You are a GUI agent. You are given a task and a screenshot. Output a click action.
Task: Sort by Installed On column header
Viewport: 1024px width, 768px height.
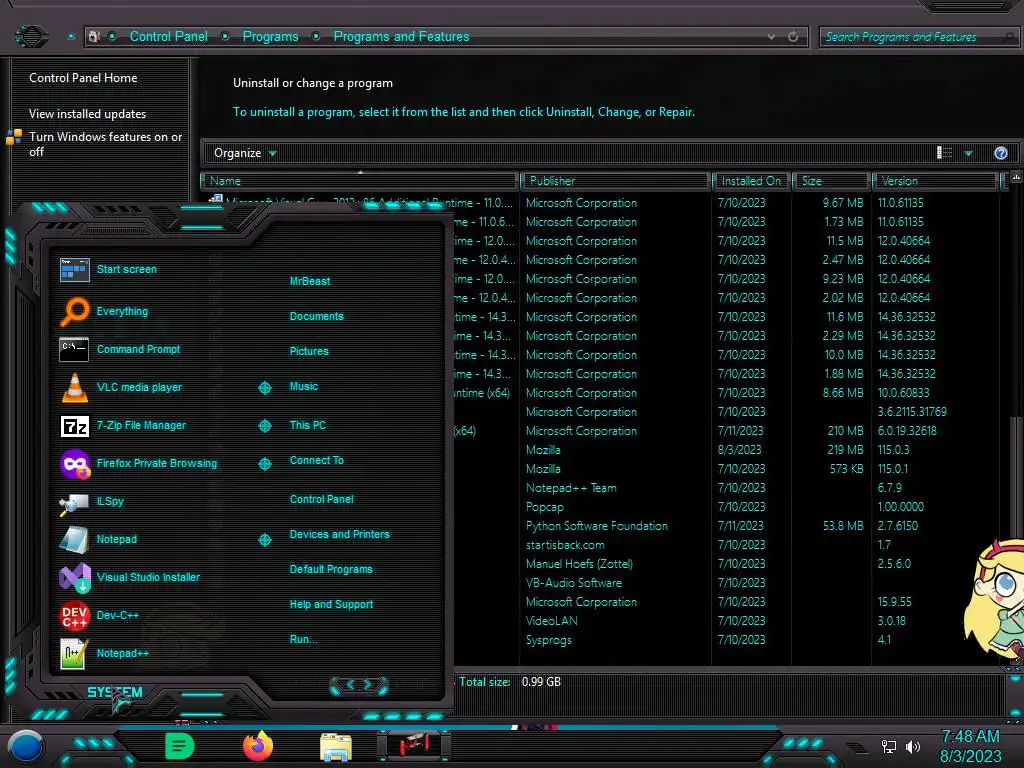coord(751,181)
